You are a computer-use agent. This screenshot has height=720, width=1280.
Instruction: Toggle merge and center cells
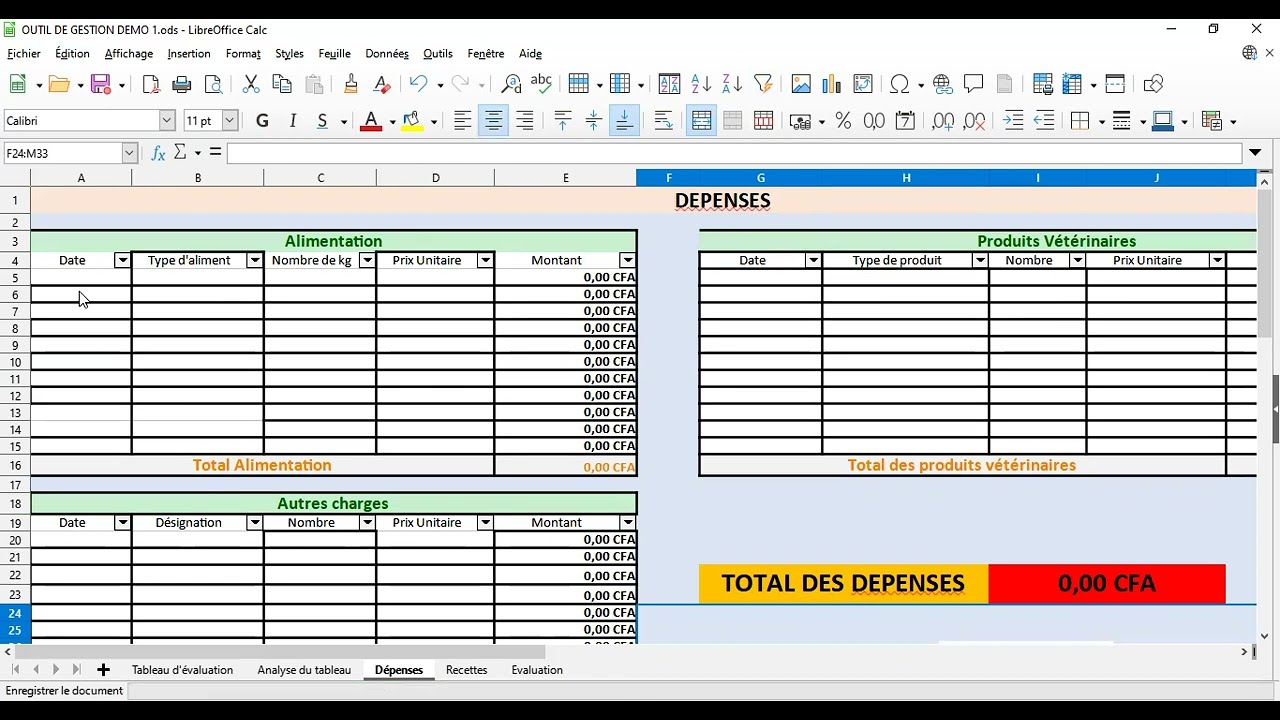pyautogui.click(x=701, y=121)
